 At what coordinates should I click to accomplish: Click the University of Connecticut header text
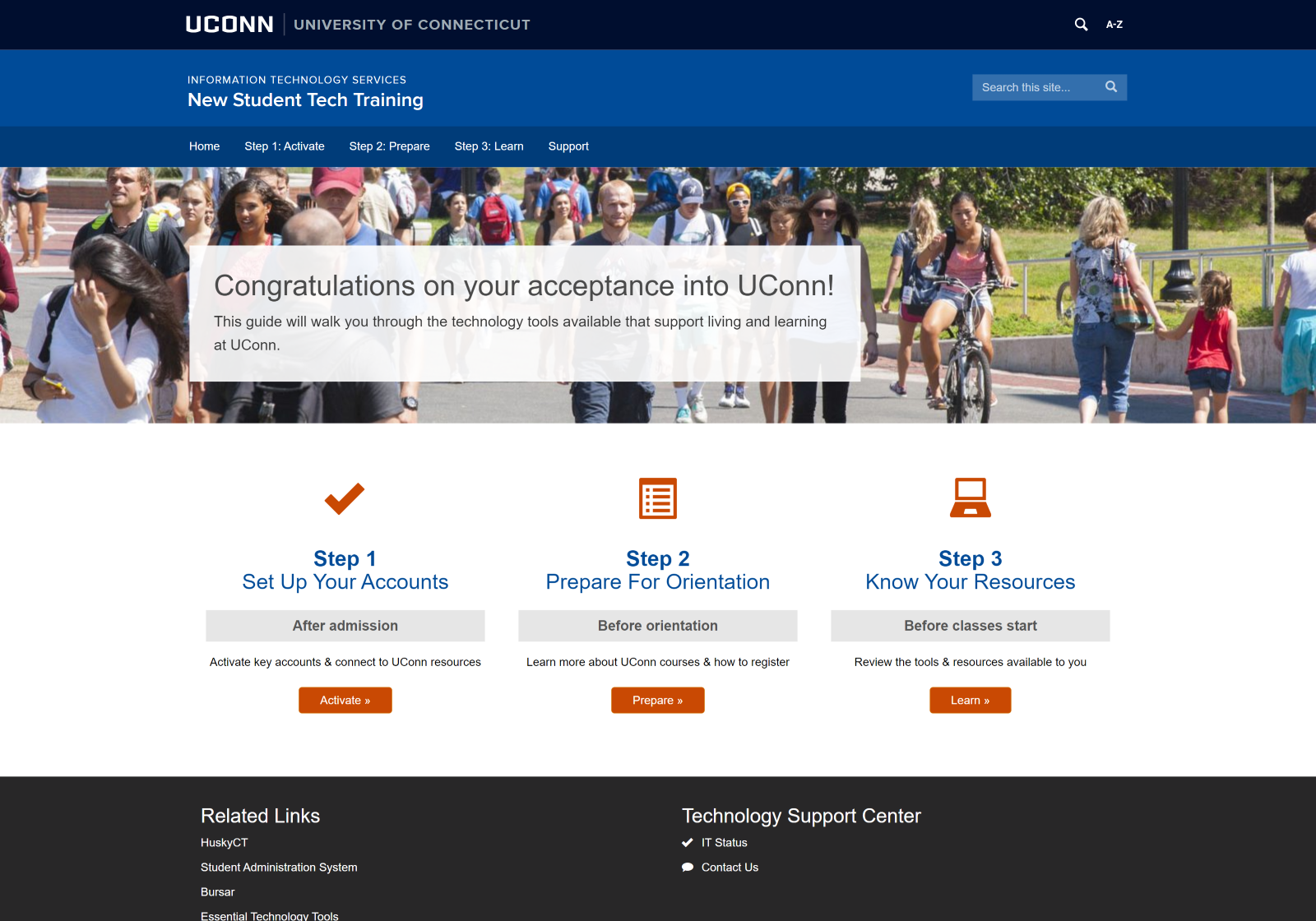[412, 25]
